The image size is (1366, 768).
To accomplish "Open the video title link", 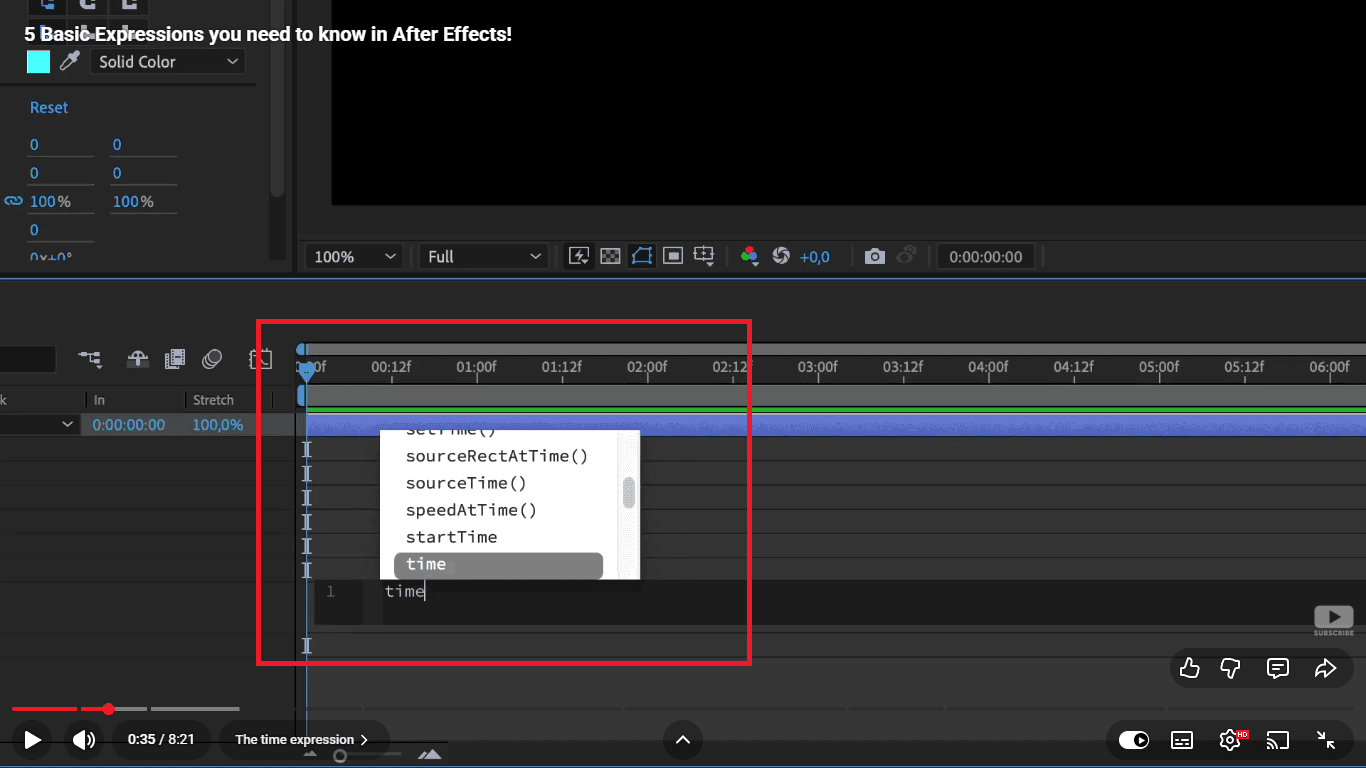I will tap(268, 34).
